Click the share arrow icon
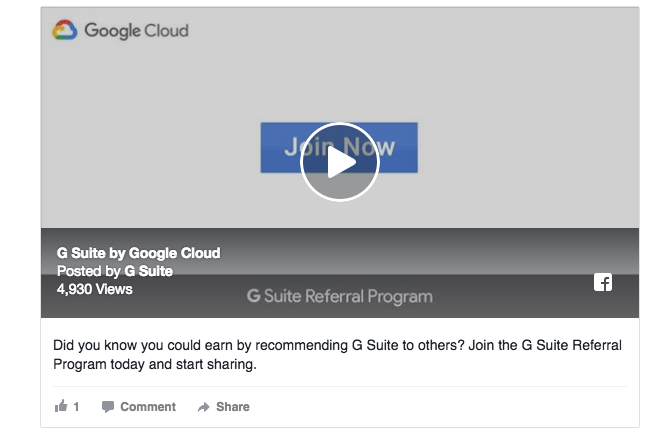This screenshot has width=659, height=438. click(203, 407)
